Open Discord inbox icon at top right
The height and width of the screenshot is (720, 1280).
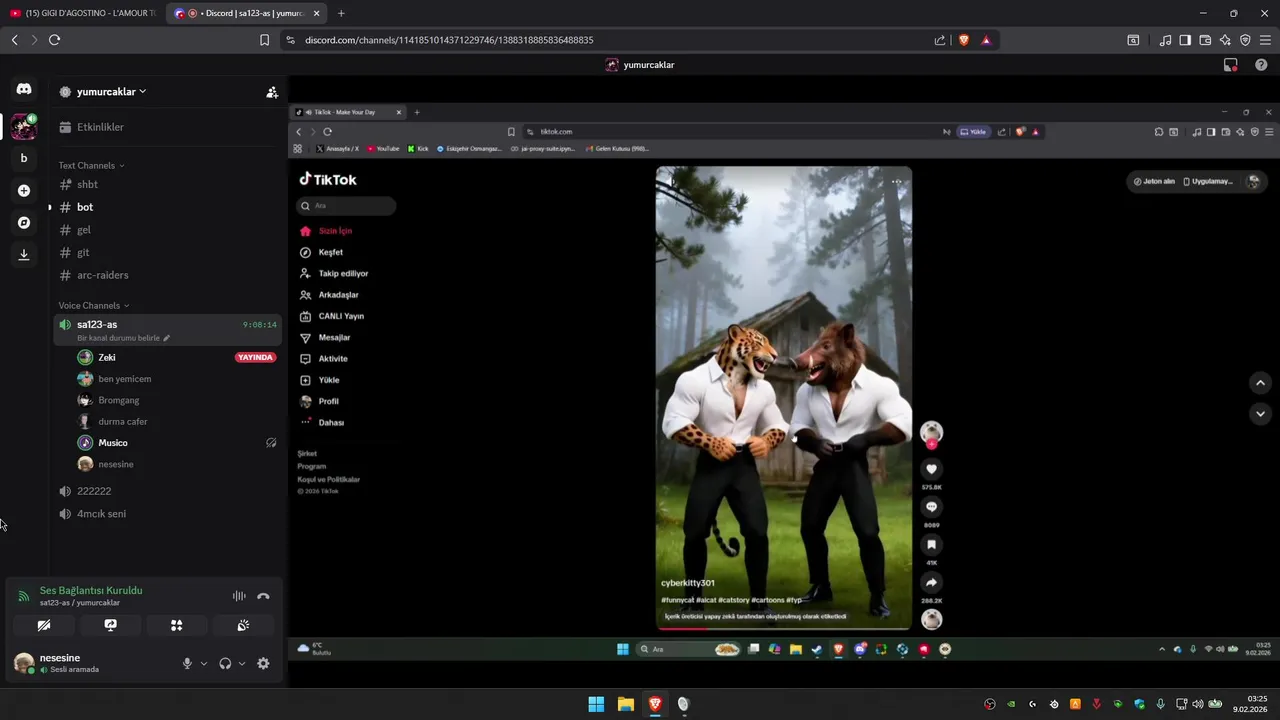(1231, 65)
